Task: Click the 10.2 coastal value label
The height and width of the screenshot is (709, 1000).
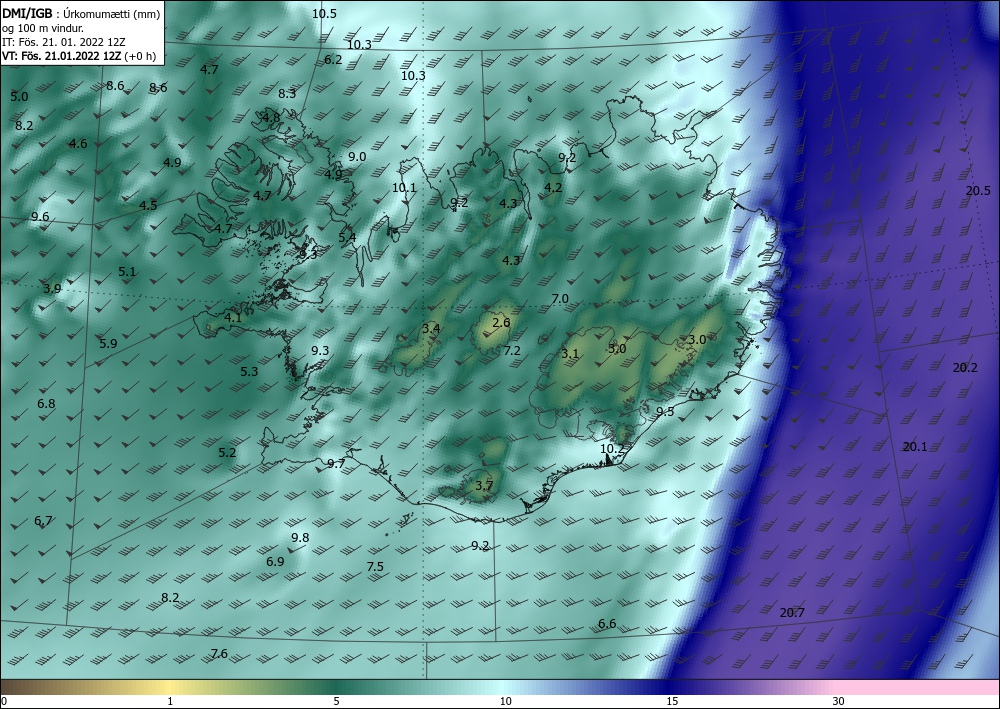Action: [612, 449]
